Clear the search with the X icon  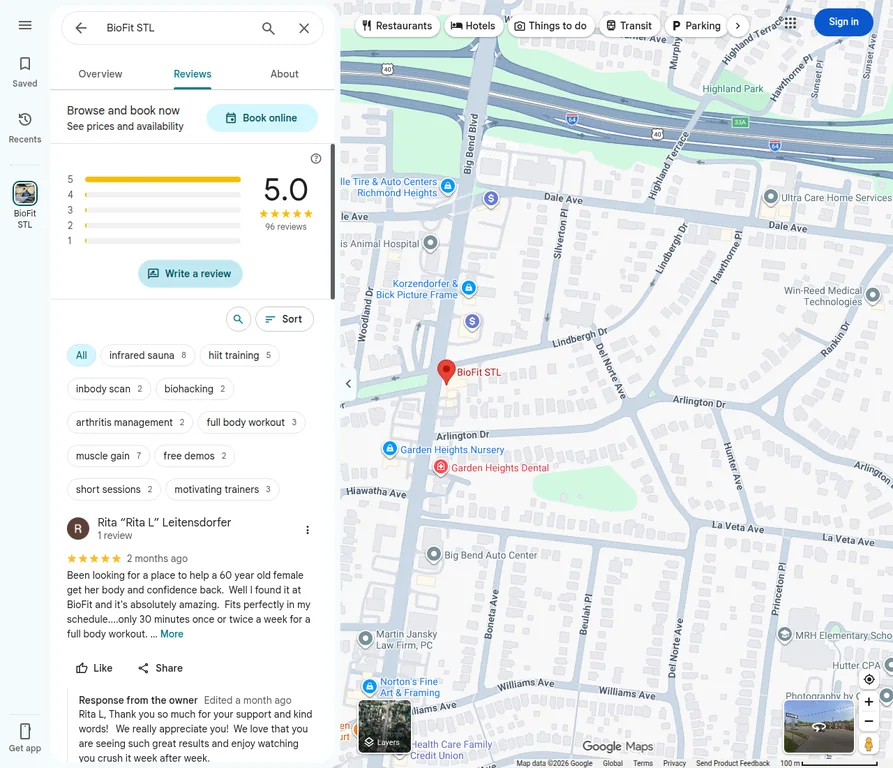coord(304,28)
